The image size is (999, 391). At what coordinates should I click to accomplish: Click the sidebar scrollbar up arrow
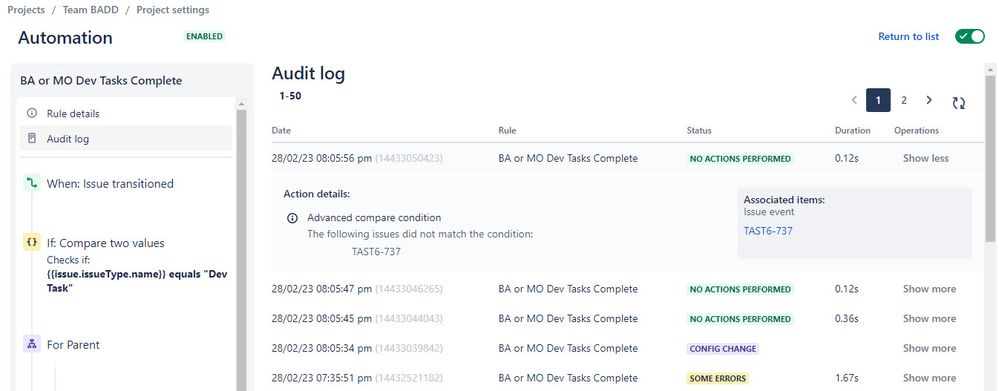241,104
